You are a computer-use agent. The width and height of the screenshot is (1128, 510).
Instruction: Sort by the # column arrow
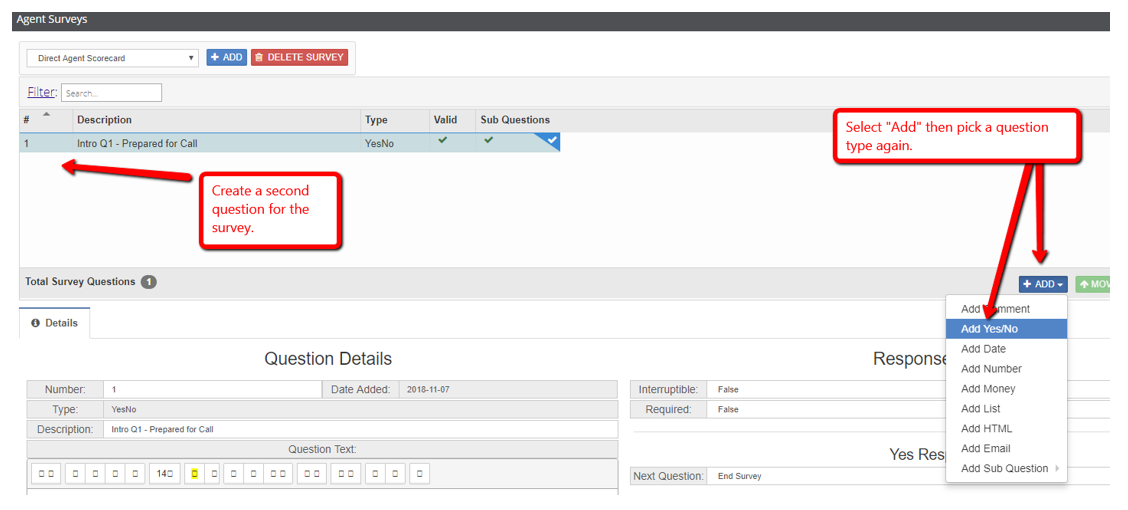tap(47, 114)
